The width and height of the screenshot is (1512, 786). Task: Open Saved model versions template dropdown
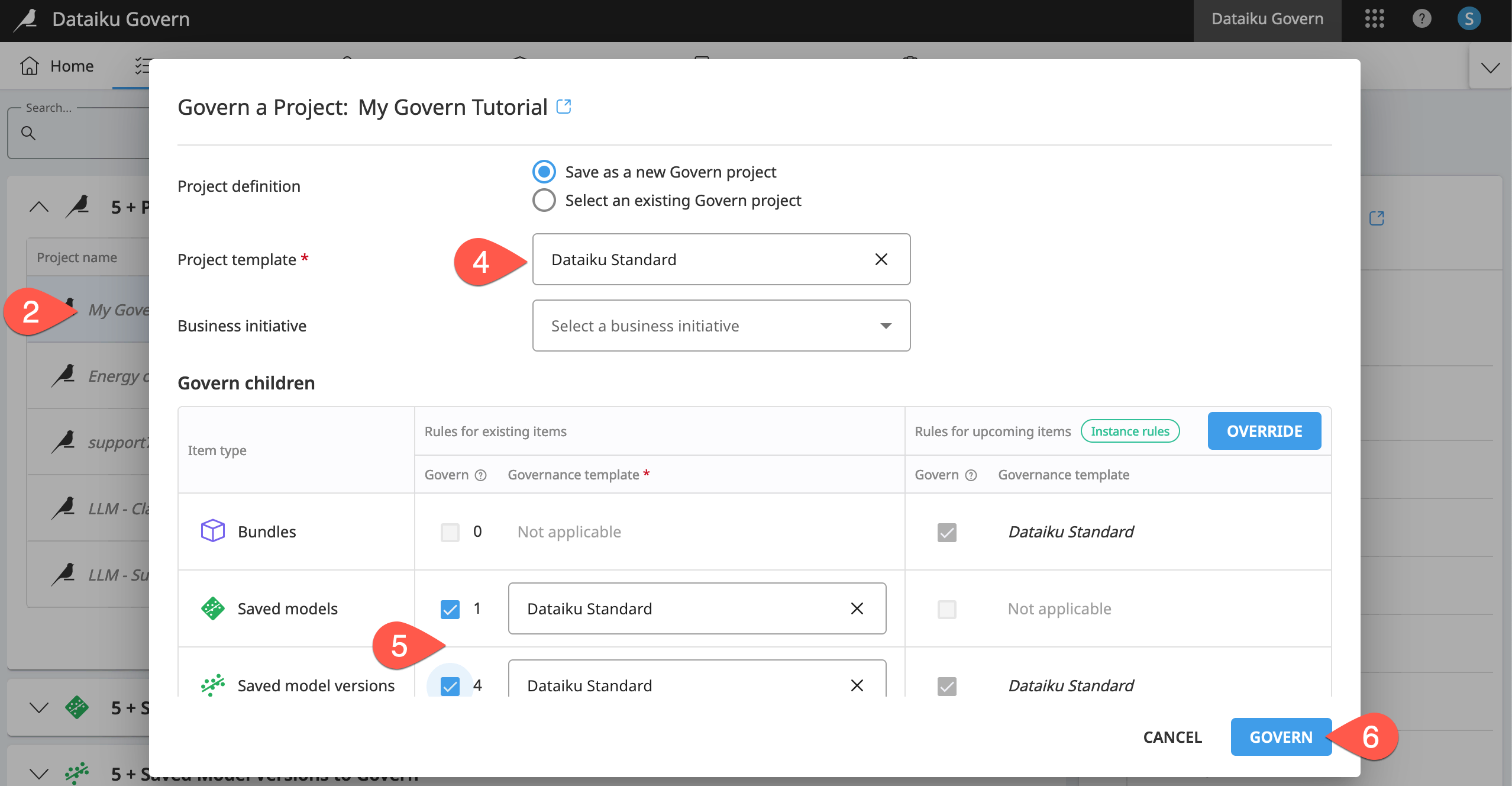(x=697, y=679)
